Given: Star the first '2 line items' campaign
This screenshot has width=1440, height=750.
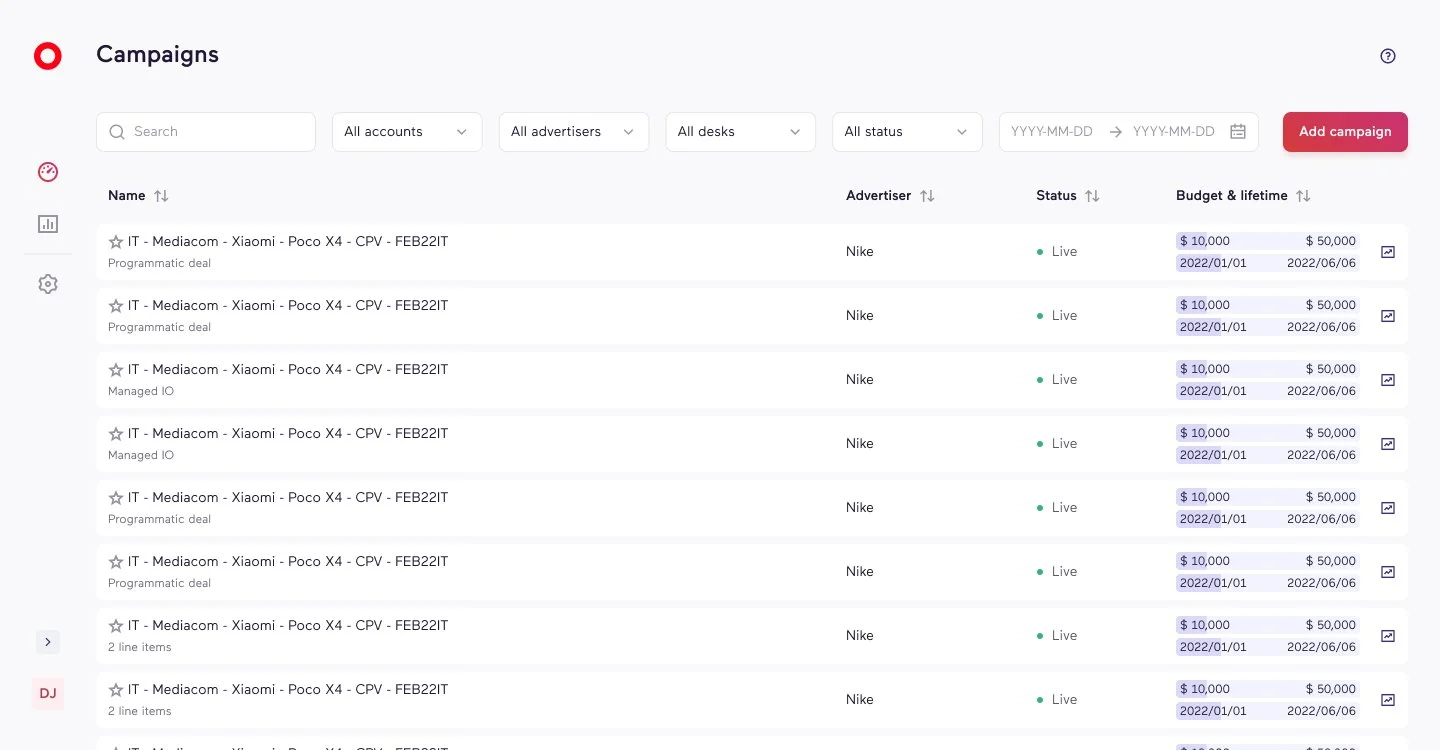Looking at the screenshot, I should pos(116,626).
